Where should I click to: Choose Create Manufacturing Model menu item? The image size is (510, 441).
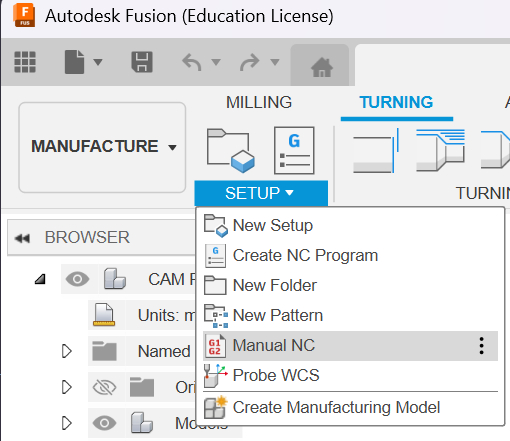click(x=350, y=407)
